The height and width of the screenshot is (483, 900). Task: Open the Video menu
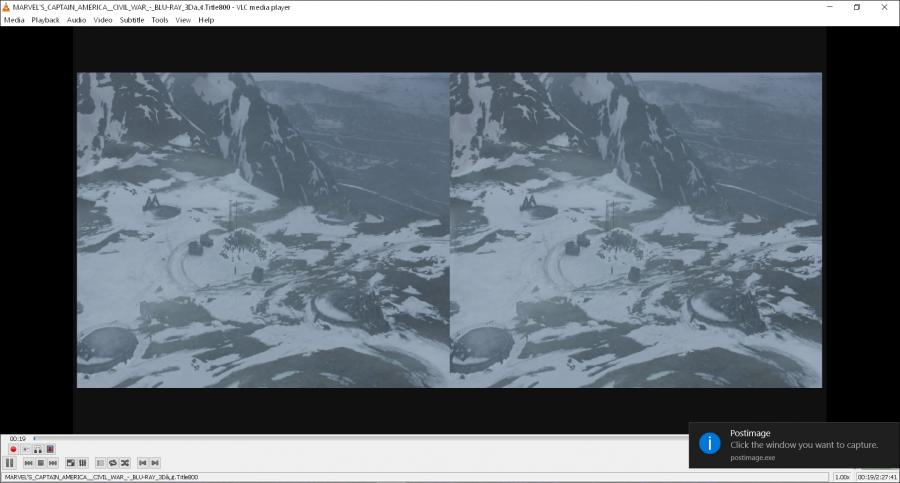click(103, 20)
